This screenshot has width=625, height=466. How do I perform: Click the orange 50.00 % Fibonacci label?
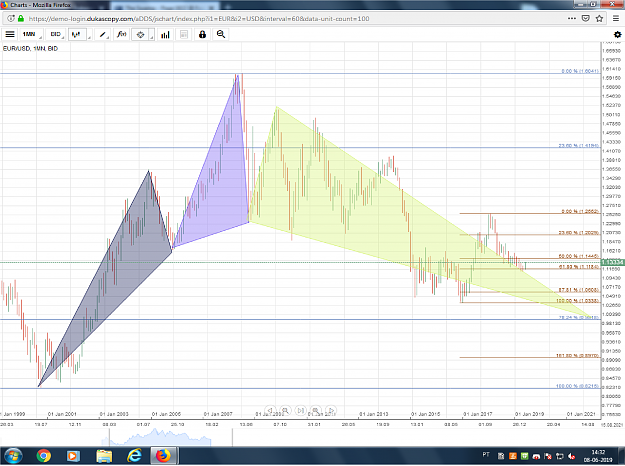click(x=579, y=256)
